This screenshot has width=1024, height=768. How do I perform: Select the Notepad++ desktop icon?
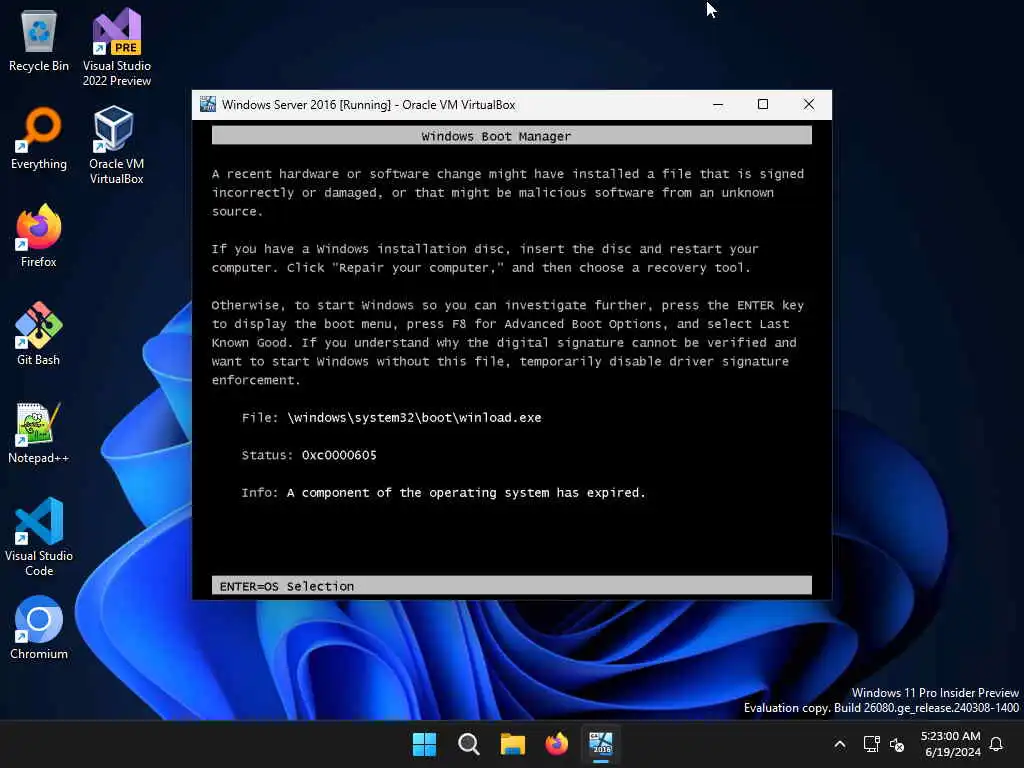39,432
